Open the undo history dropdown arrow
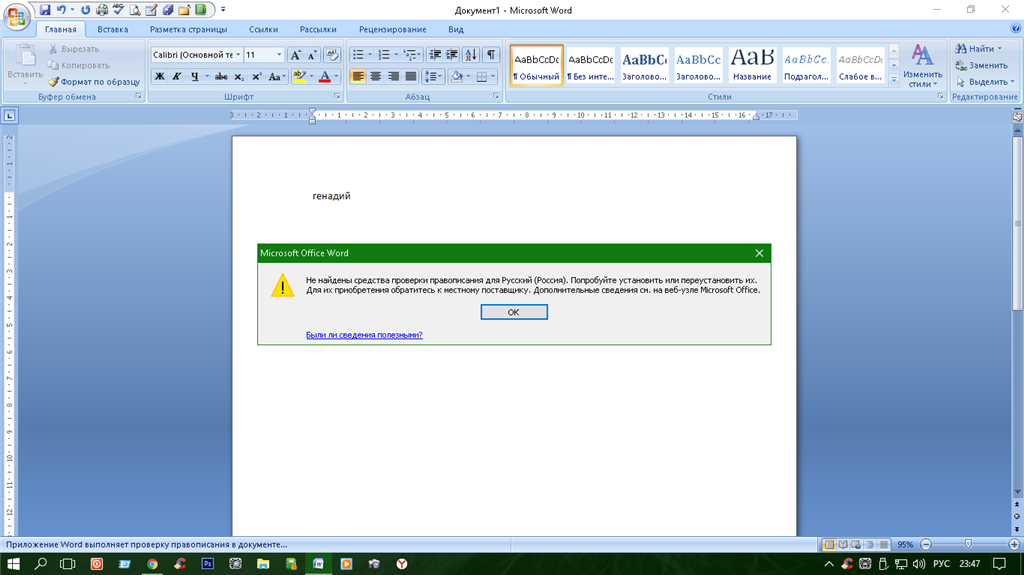1024x575 pixels. (x=72, y=10)
